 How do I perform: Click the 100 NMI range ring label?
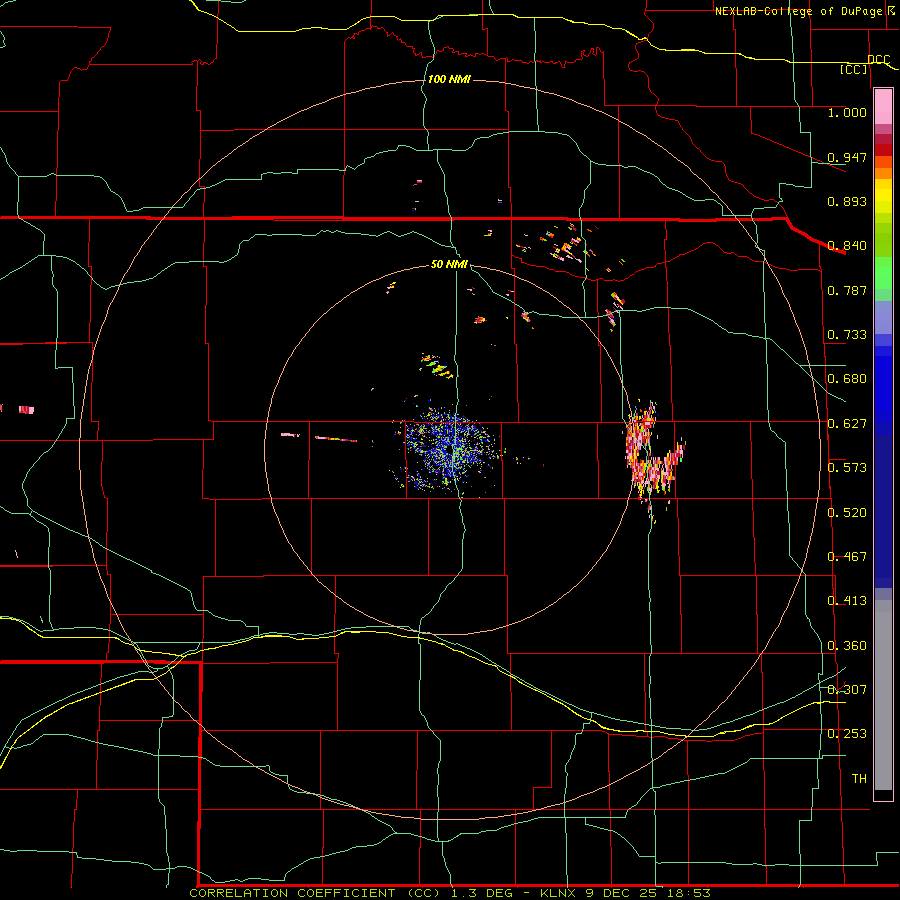click(x=449, y=79)
